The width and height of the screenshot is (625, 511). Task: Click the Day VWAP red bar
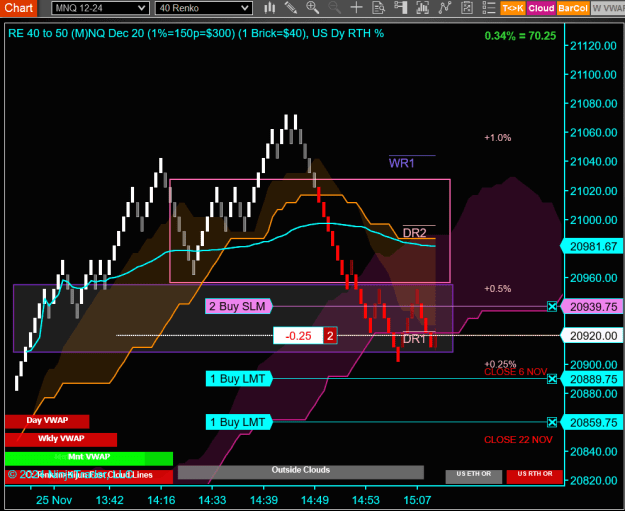click(x=47, y=421)
